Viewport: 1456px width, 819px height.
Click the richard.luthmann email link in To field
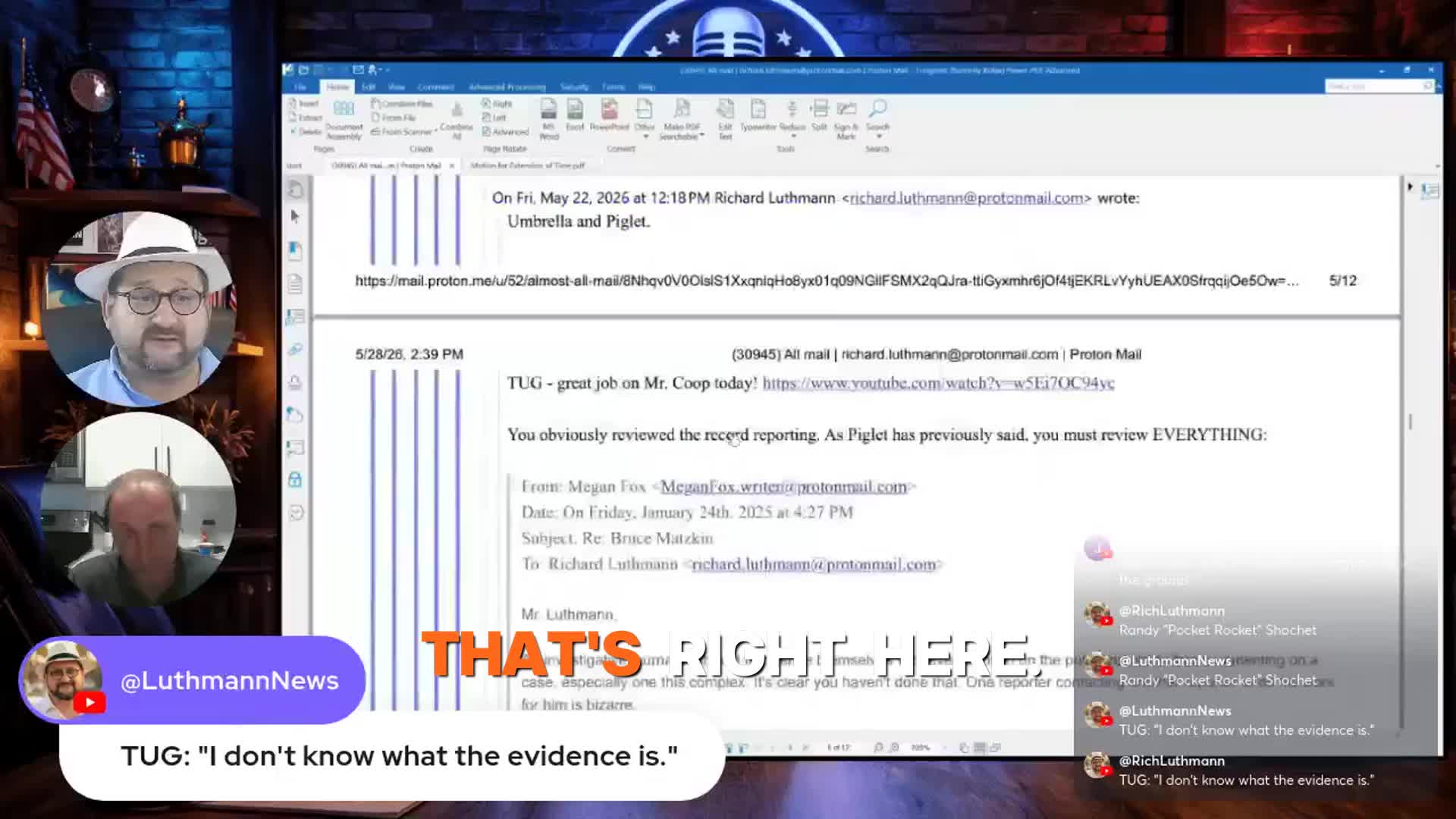[x=814, y=564]
